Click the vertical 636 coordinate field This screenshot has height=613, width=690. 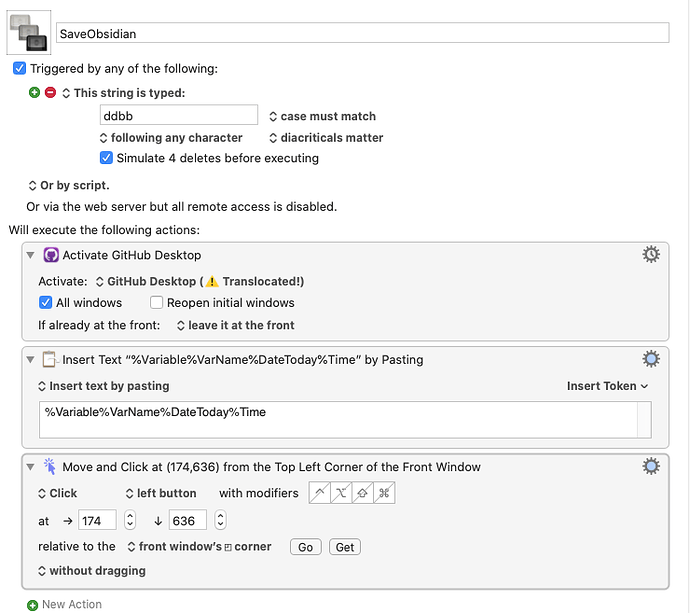[x=188, y=521]
